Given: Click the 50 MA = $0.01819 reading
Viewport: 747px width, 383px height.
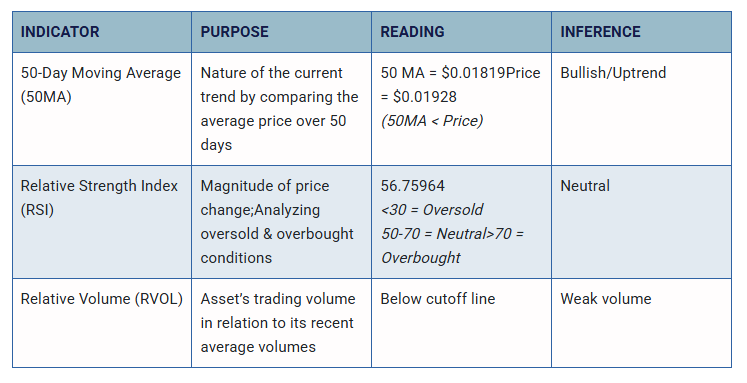Looking at the screenshot, I should pyautogui.click(x=443, y=73).
